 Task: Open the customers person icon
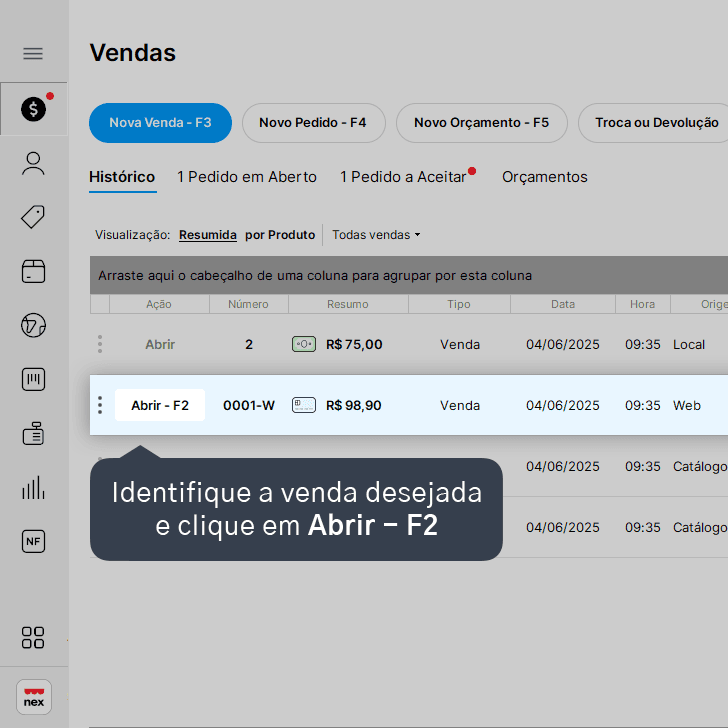click(x=33, y=163)
